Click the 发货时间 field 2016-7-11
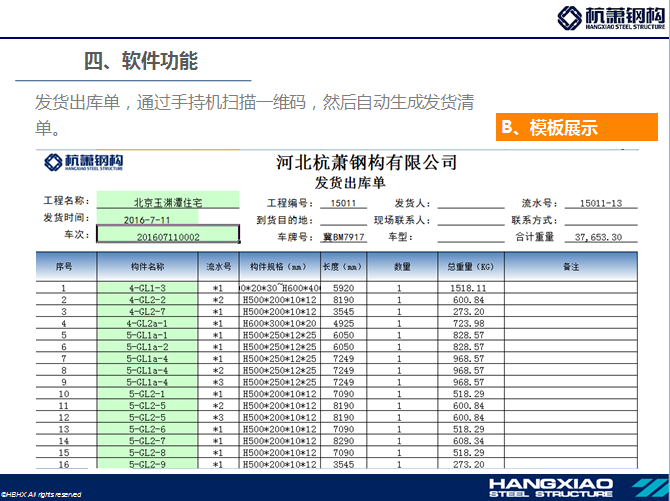670x501 pixels. pyautogui.click(x=147, y=218)
